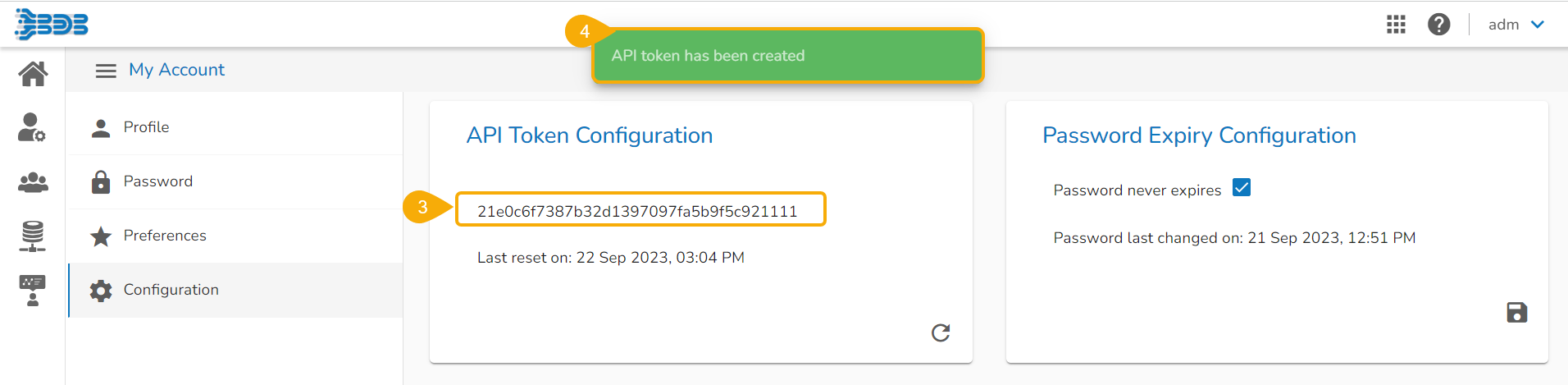Select the Configuration menu item

(171, 290)
